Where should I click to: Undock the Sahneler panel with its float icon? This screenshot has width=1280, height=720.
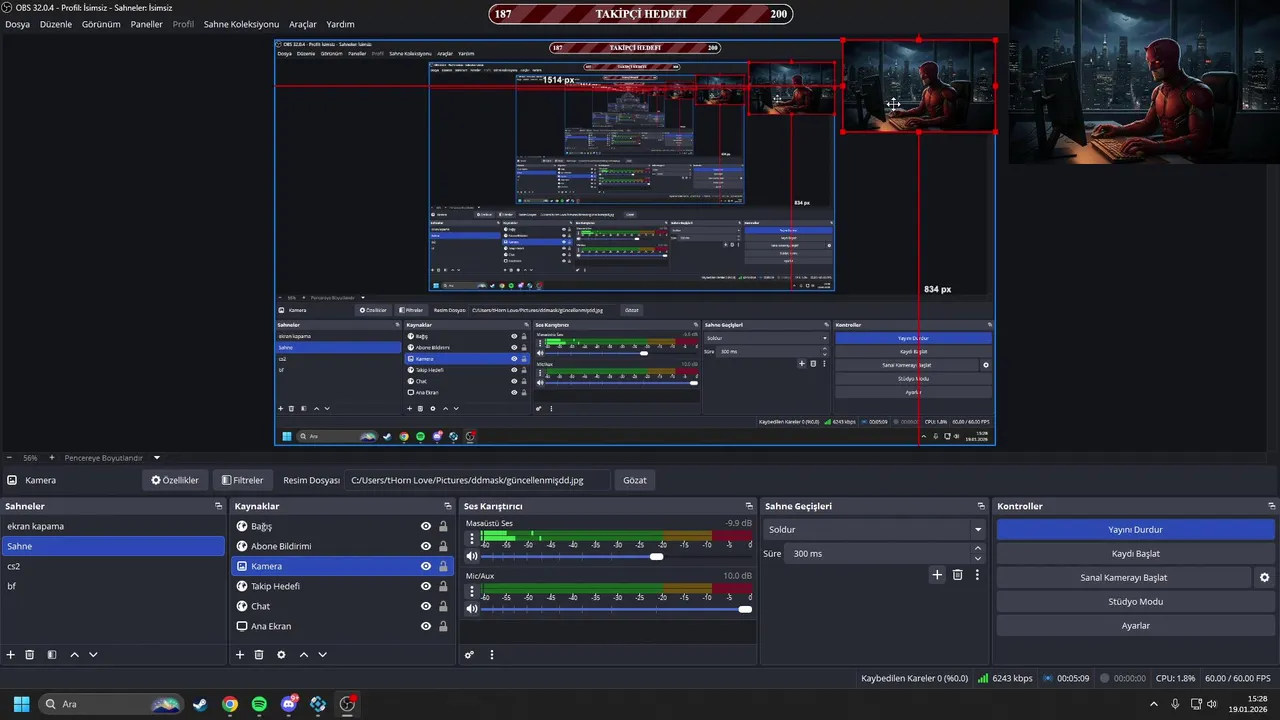218,506
